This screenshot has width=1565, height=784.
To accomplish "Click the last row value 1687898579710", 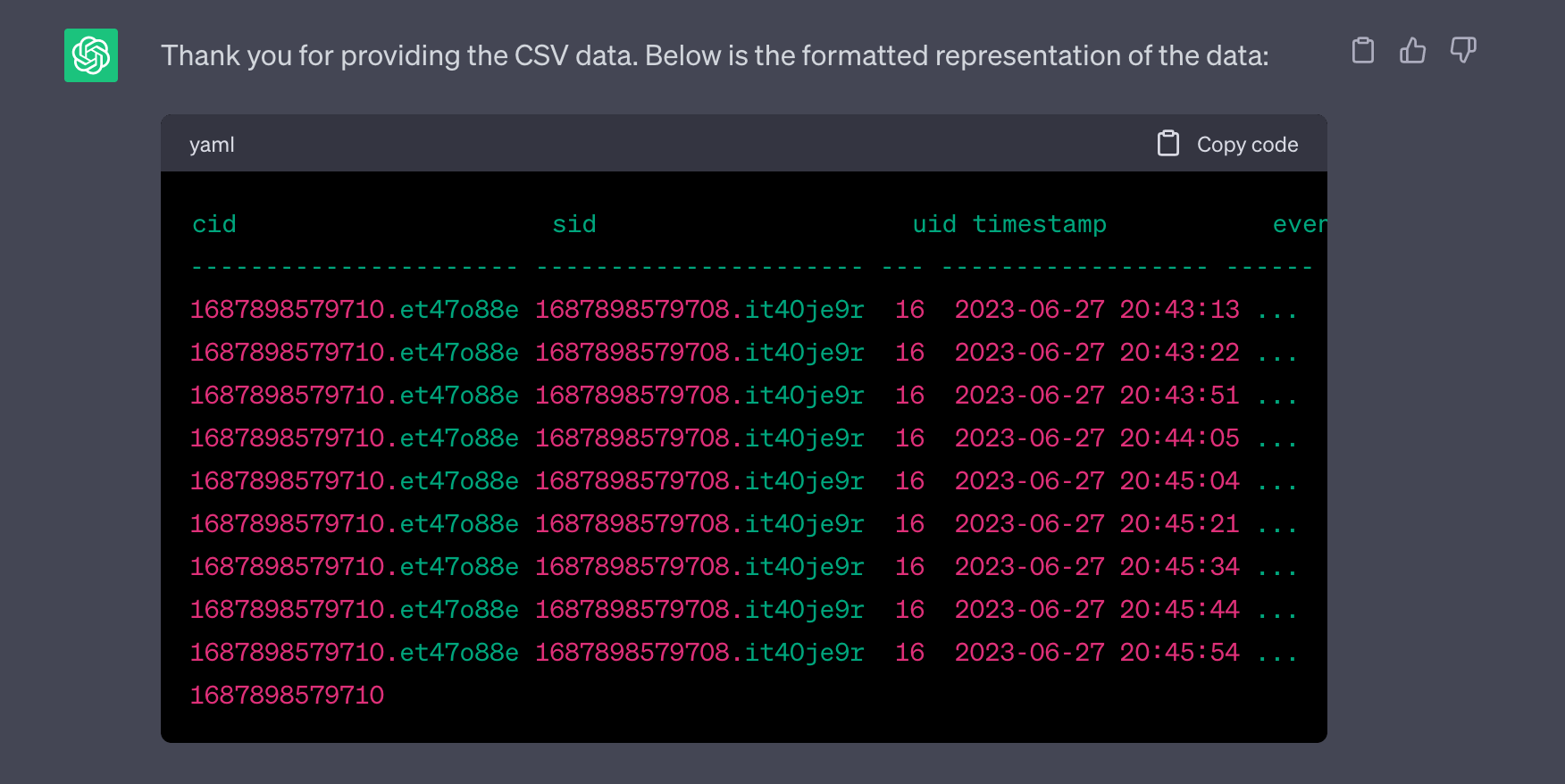I will (287, 695).
